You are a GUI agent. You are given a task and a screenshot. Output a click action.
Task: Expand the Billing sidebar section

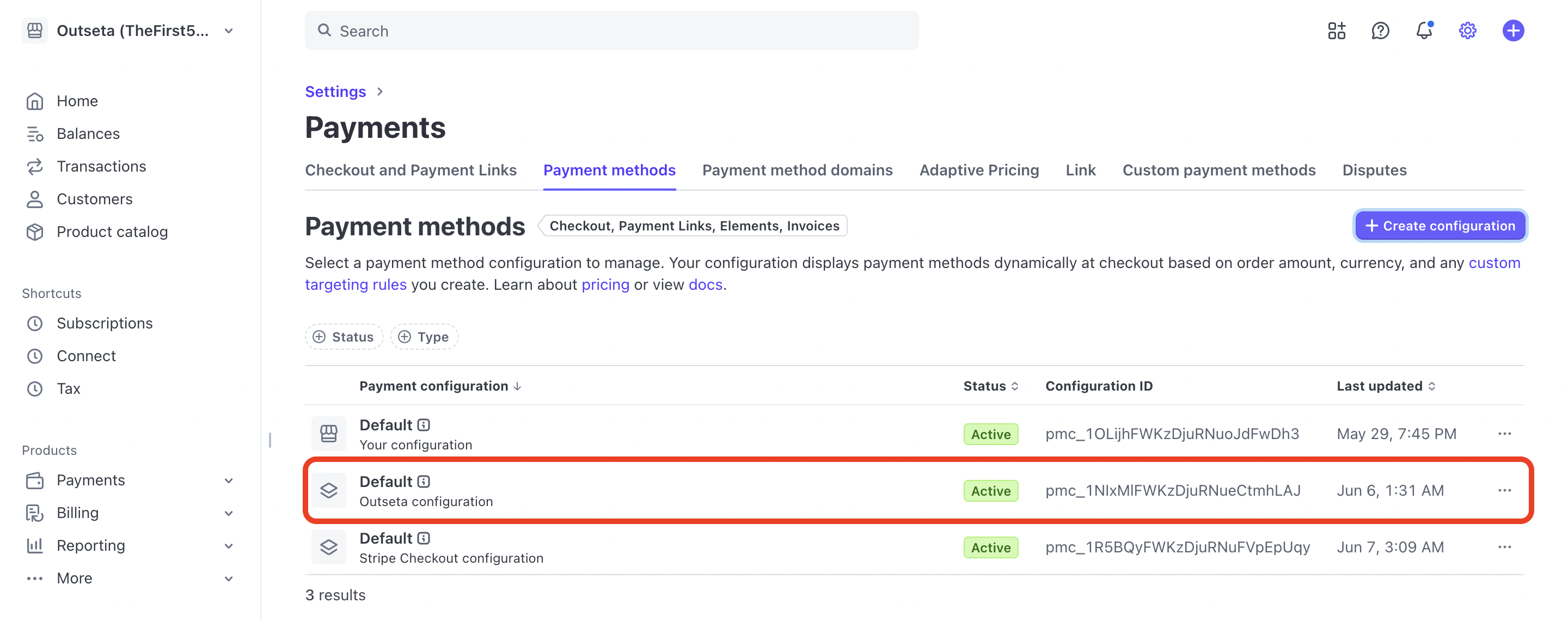pos(228,513)
